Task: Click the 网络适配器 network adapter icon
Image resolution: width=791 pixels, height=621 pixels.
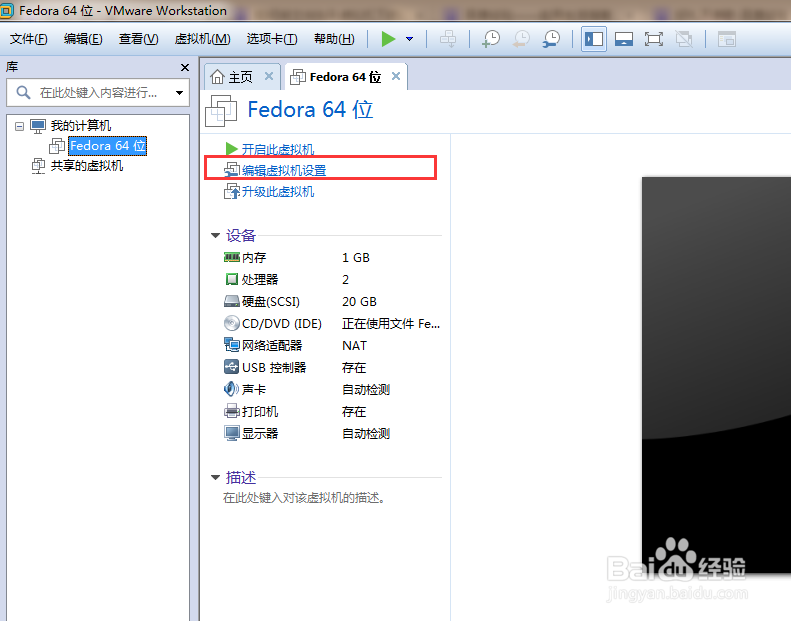Action: click(232, 345)
